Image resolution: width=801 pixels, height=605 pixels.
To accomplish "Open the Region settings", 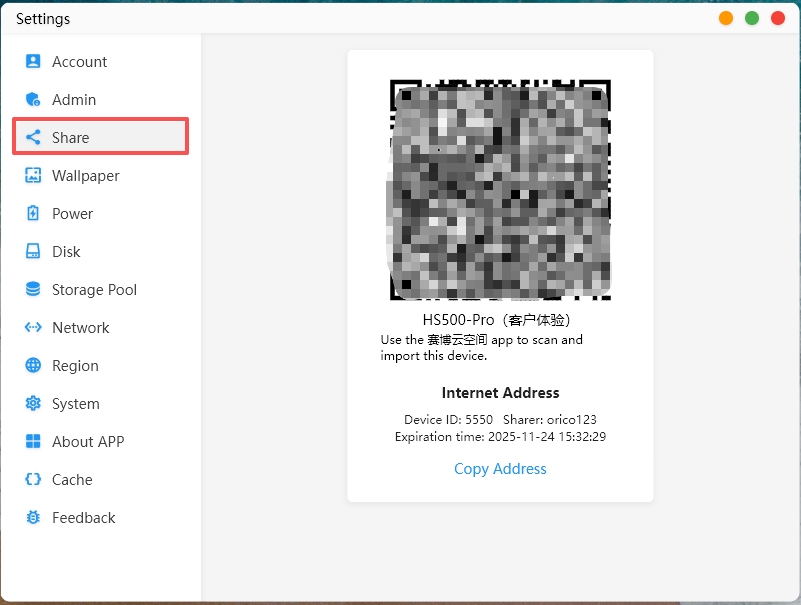I will pos(101,365).
